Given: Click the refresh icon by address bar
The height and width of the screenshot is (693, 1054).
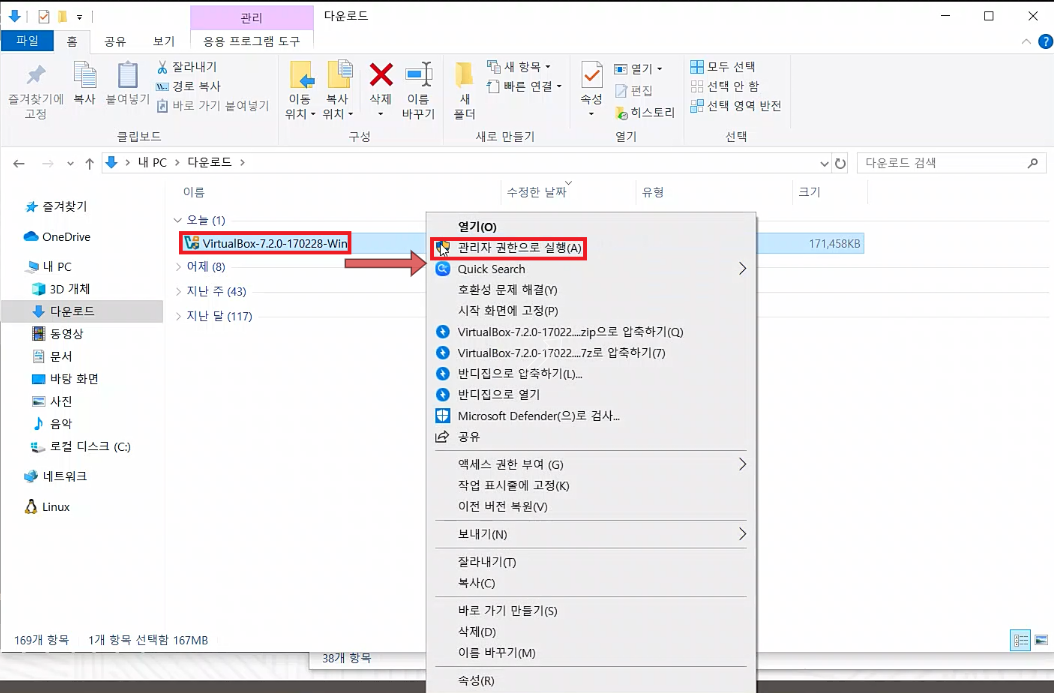Looking at the screenshot, I should coord(840,163).
